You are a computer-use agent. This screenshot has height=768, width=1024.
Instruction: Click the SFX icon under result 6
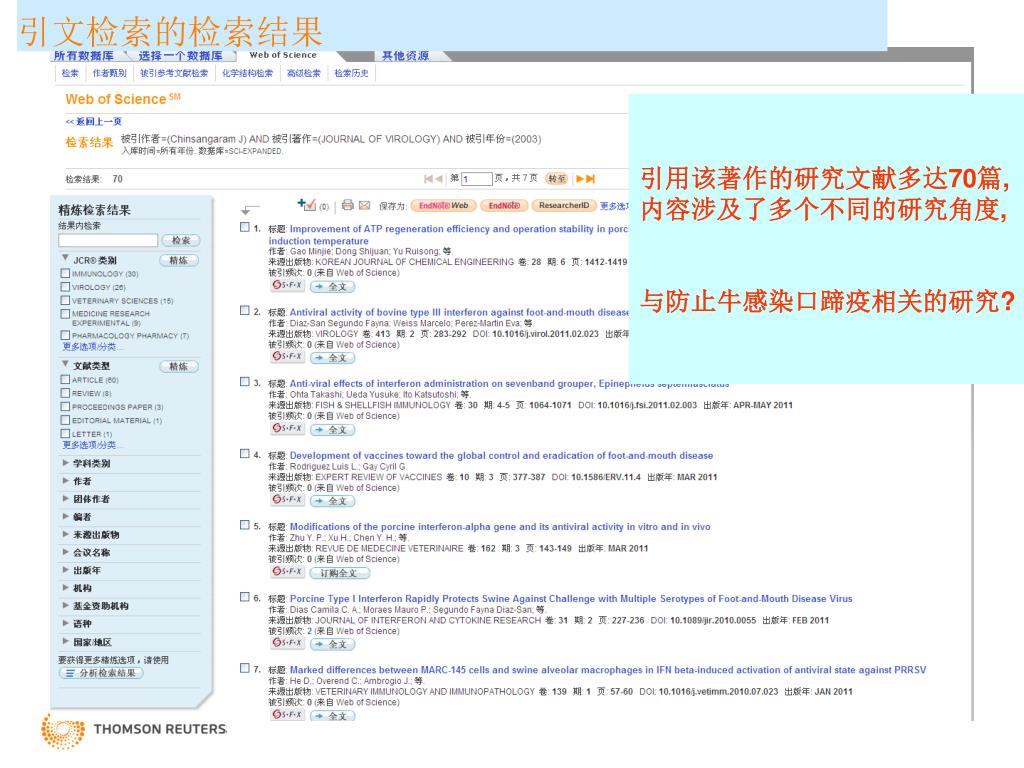pyautogui.click(x=287, y=643)
